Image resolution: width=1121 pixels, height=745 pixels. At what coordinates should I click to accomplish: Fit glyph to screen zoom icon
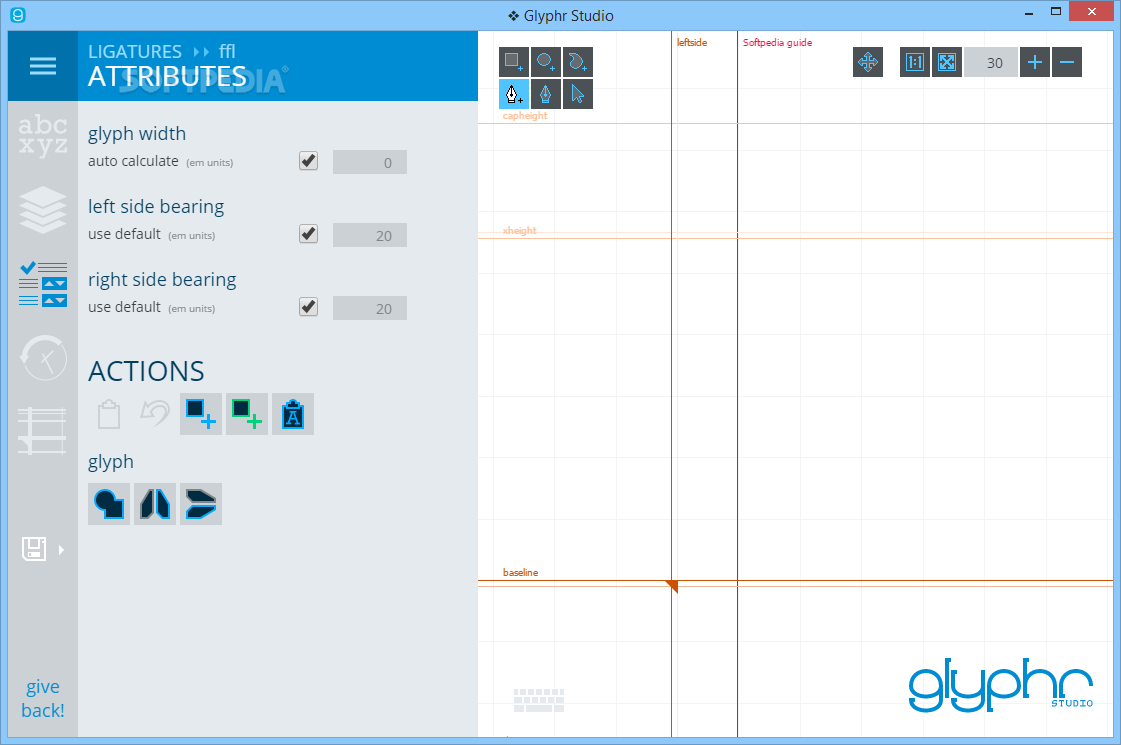pyautogui.click(x=947, y=62)
